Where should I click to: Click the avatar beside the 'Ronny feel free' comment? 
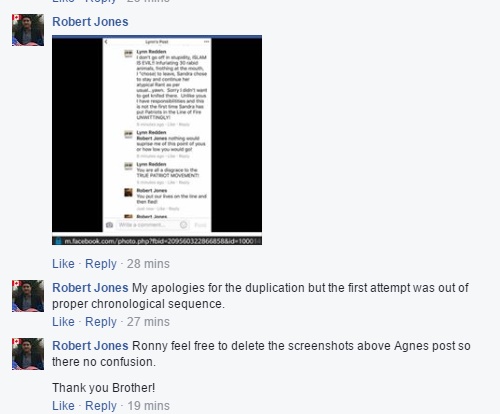(28, 354)
